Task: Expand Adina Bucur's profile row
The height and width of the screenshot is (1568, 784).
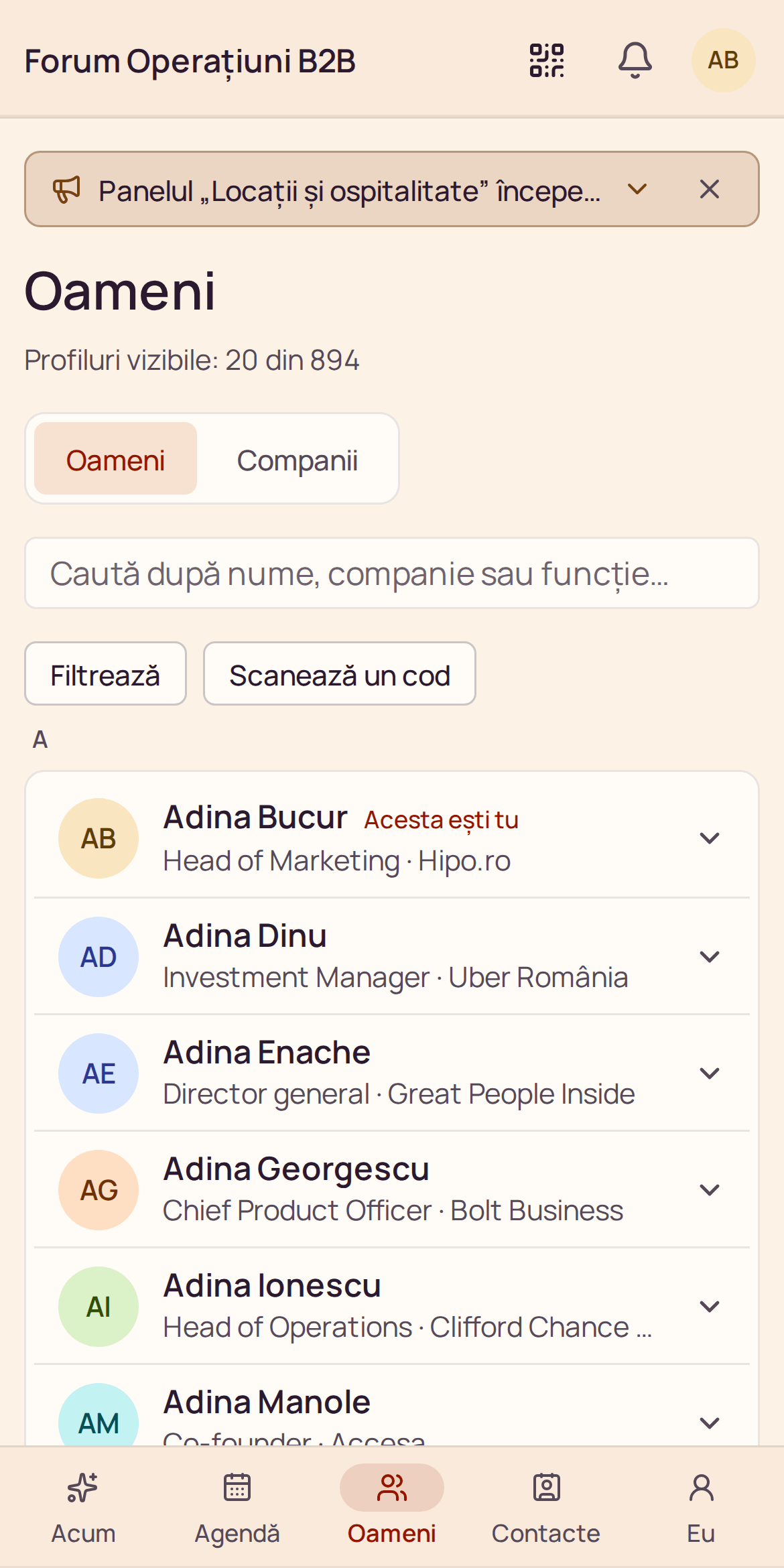Action: tap(392, 838)
